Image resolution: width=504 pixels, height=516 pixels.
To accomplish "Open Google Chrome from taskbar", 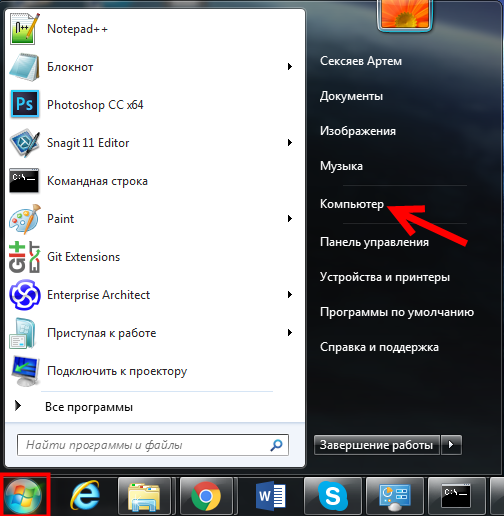I will [206, 496].
